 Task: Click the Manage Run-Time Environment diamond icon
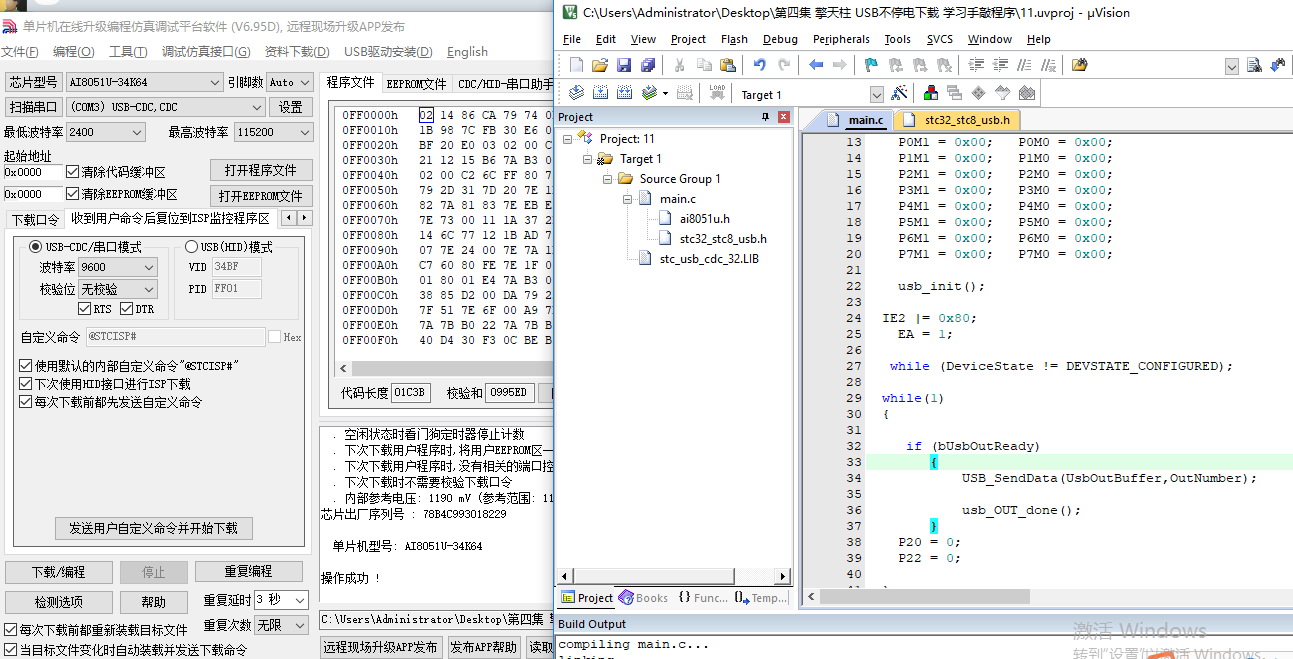(x=978, y=93)
